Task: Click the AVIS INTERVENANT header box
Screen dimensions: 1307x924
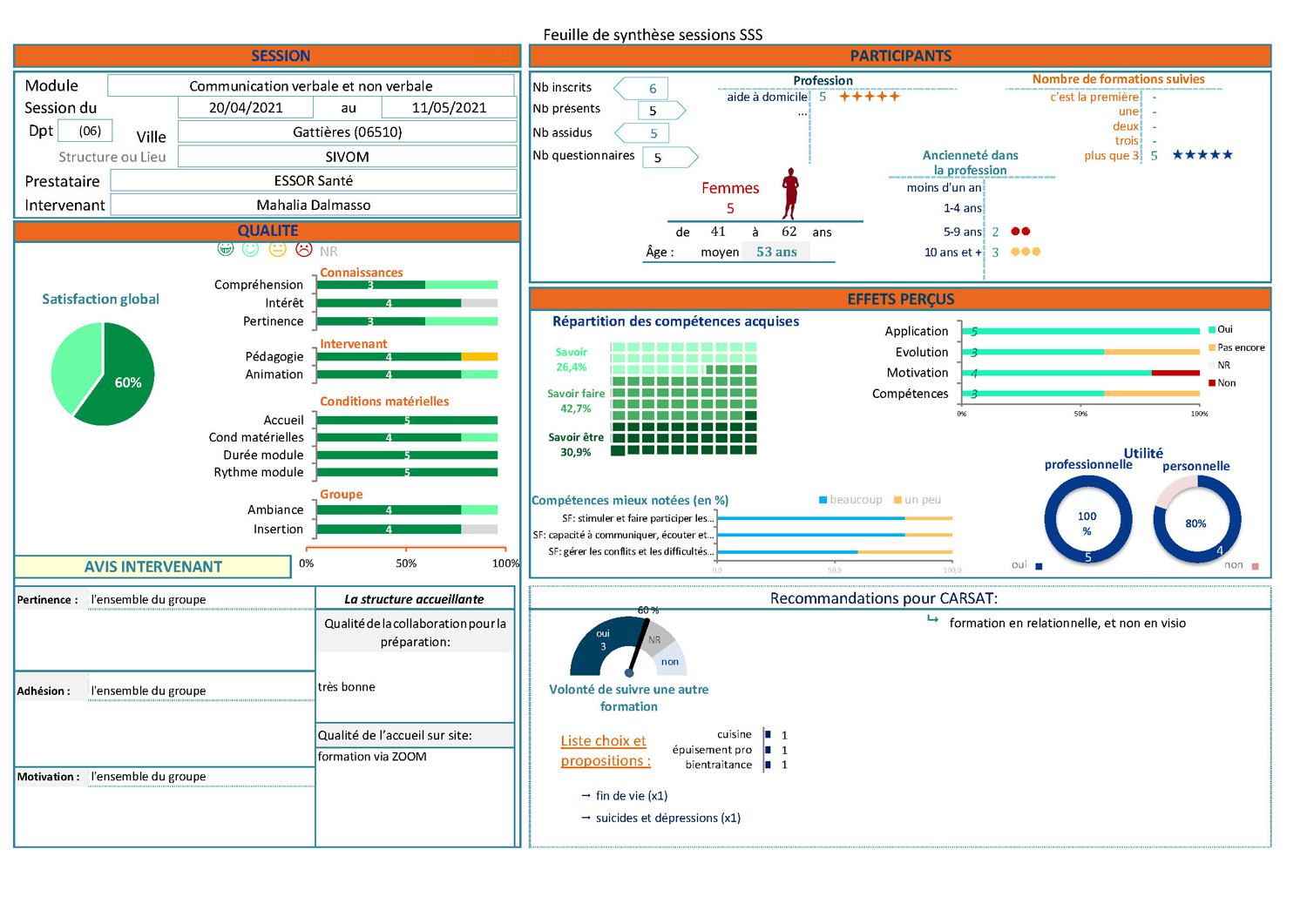Action: click(x=152, y=567)
